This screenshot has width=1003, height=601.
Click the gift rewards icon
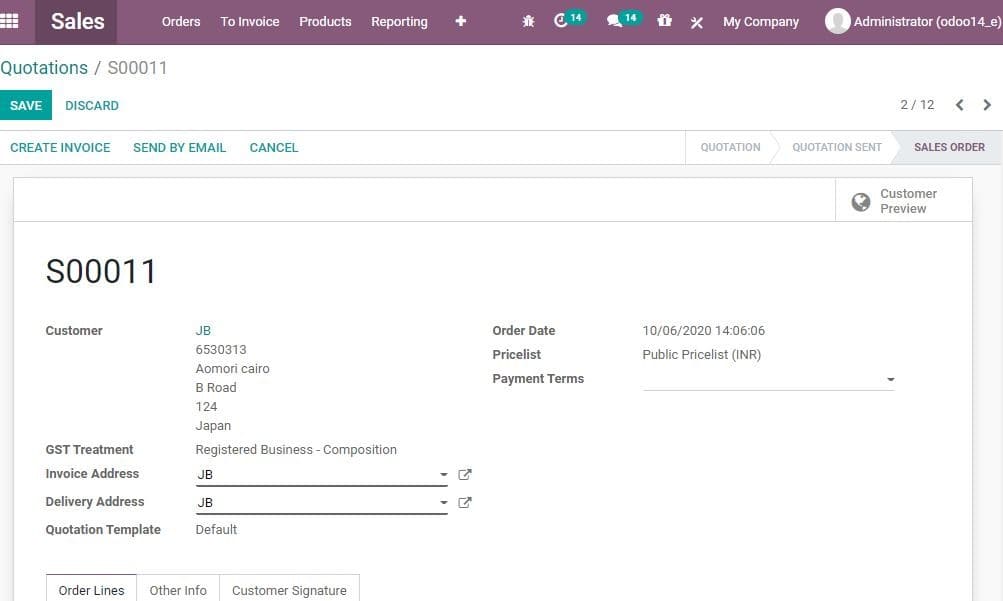[664, 21]
